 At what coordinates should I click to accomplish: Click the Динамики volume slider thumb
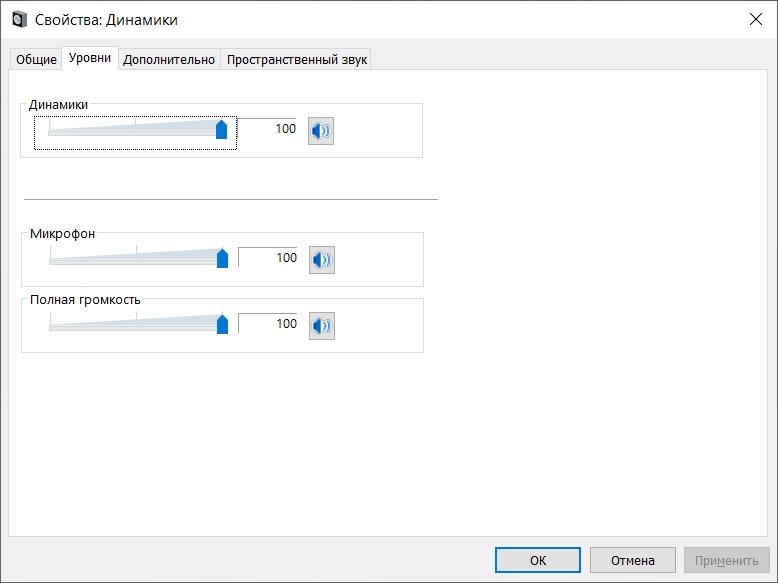pos(222,129)
